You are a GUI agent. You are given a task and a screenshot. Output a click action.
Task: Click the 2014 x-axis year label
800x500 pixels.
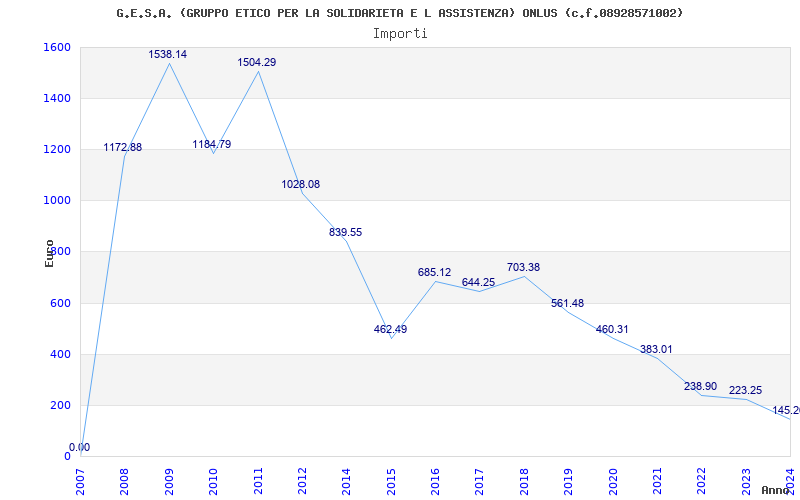[346, 481]
